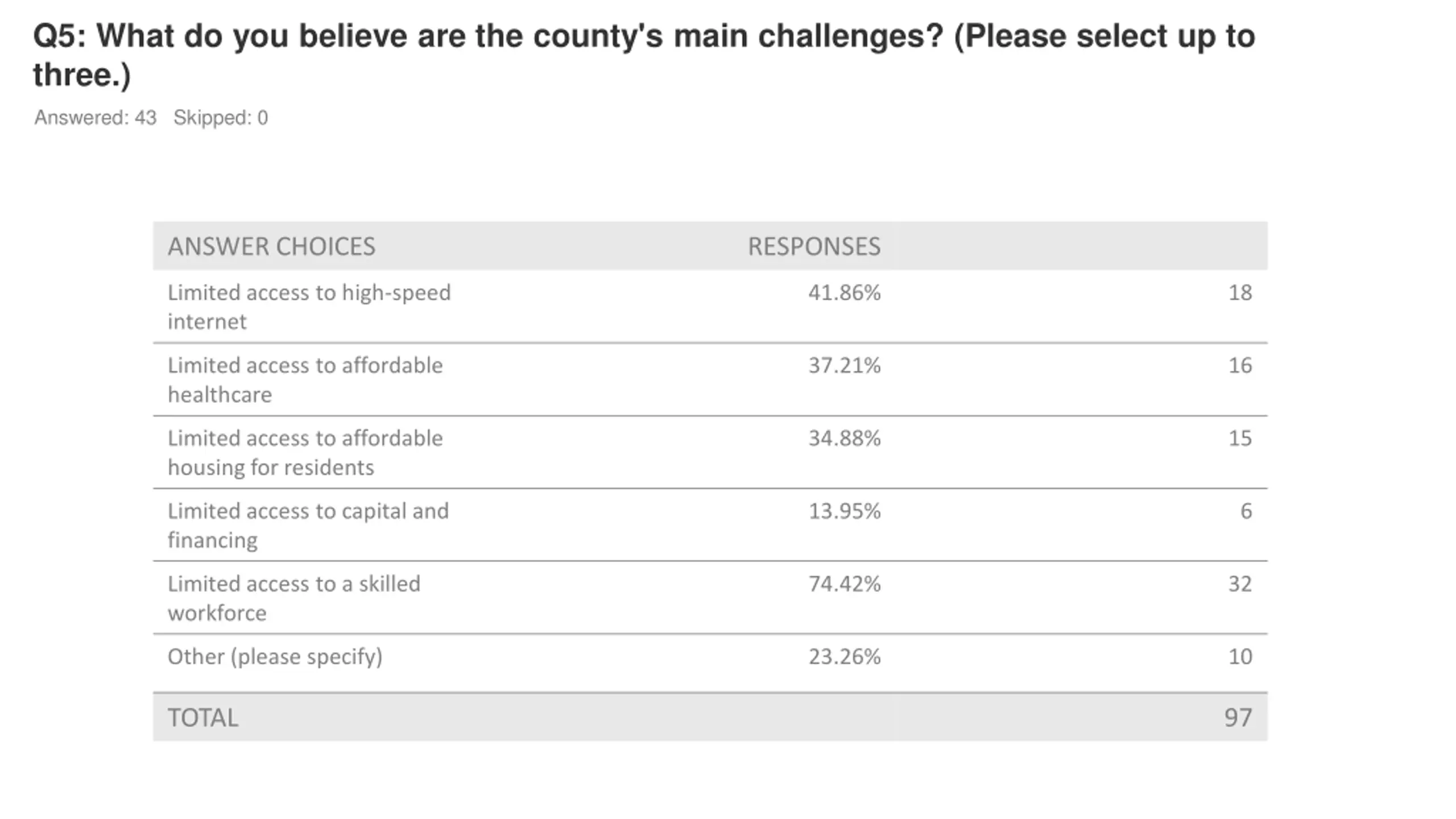Click the 34.88% percentage value

[845, 438]
